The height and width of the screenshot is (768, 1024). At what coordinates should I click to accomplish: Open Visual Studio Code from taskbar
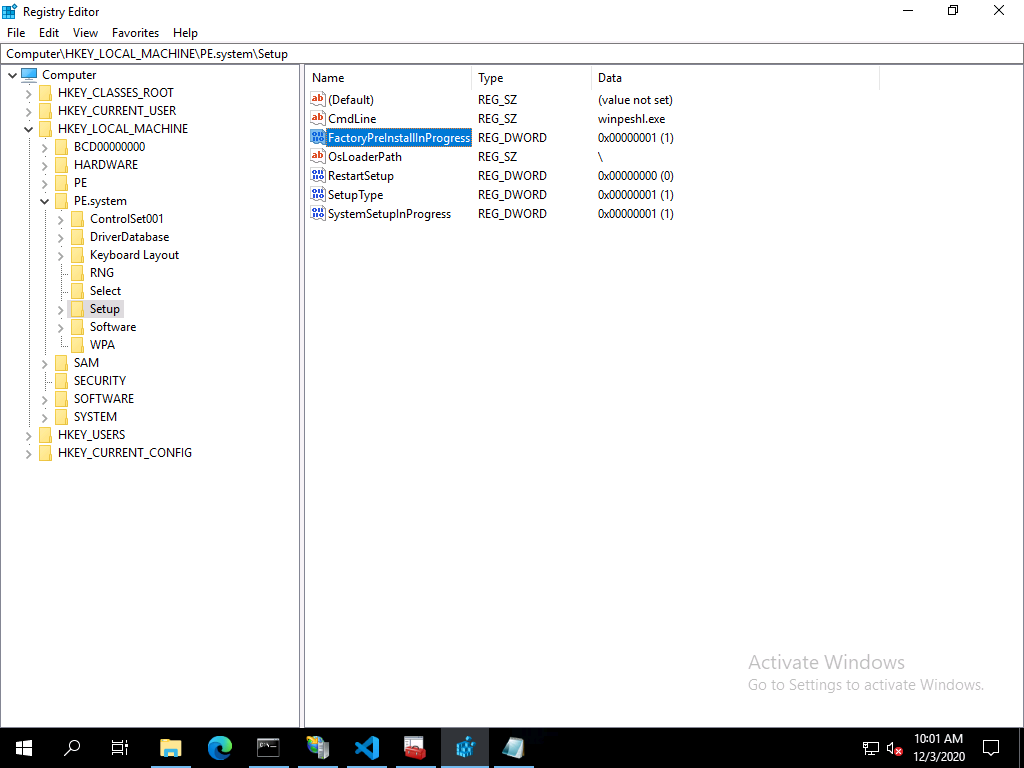367,747
